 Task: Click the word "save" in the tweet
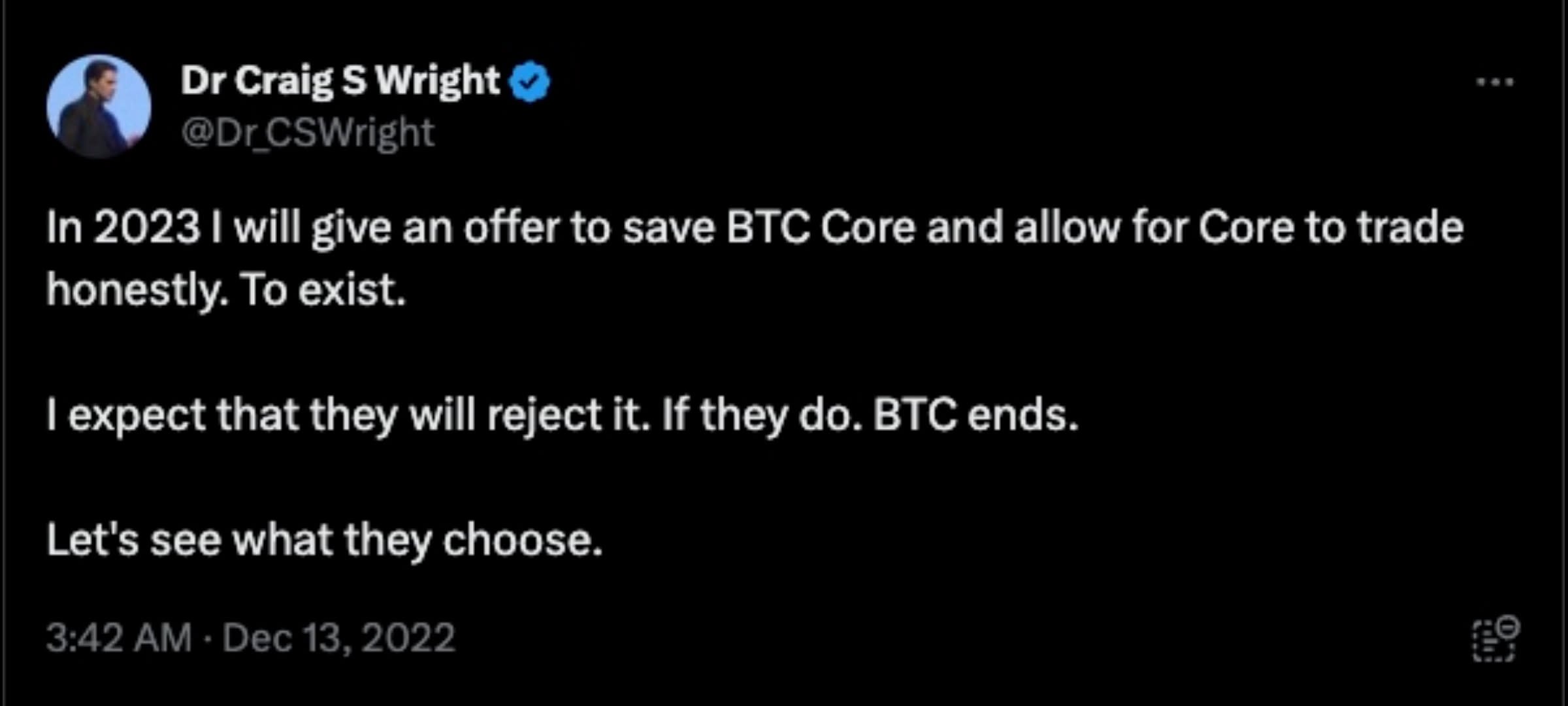pyautogui.click(x=668, y=228)
